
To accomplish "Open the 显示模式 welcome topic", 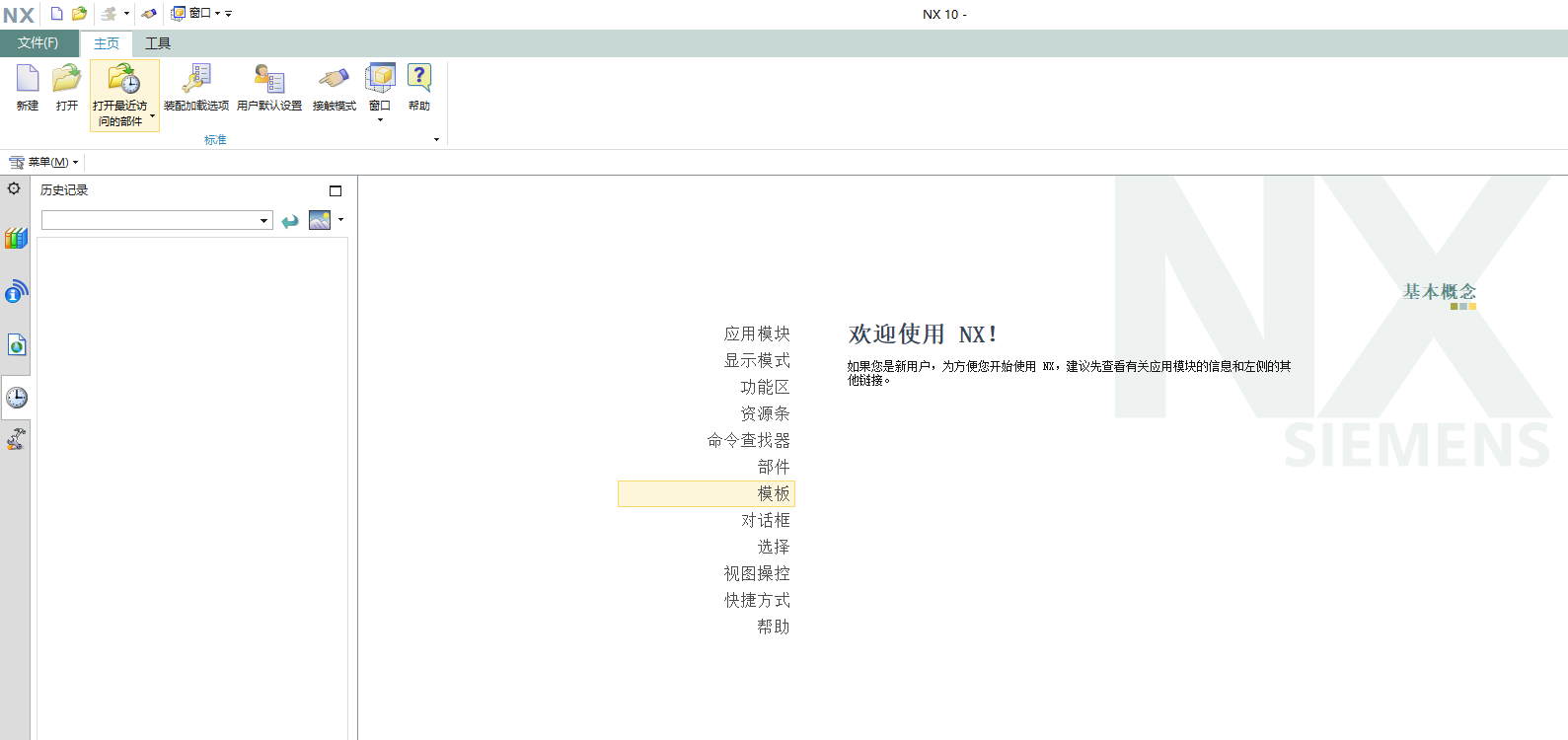I will coord(757,360).
